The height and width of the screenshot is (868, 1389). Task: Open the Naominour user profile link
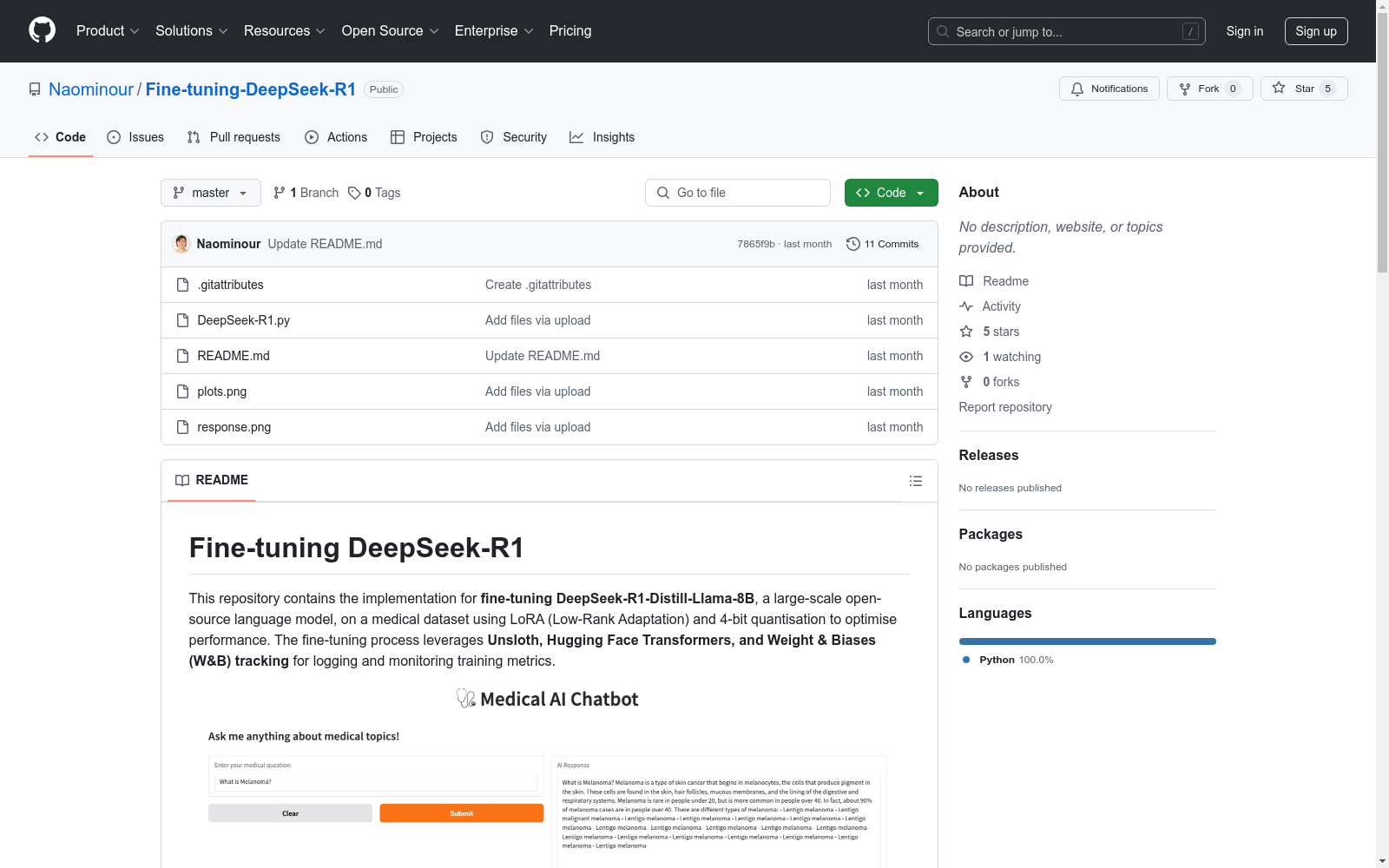tap(91, 89)
